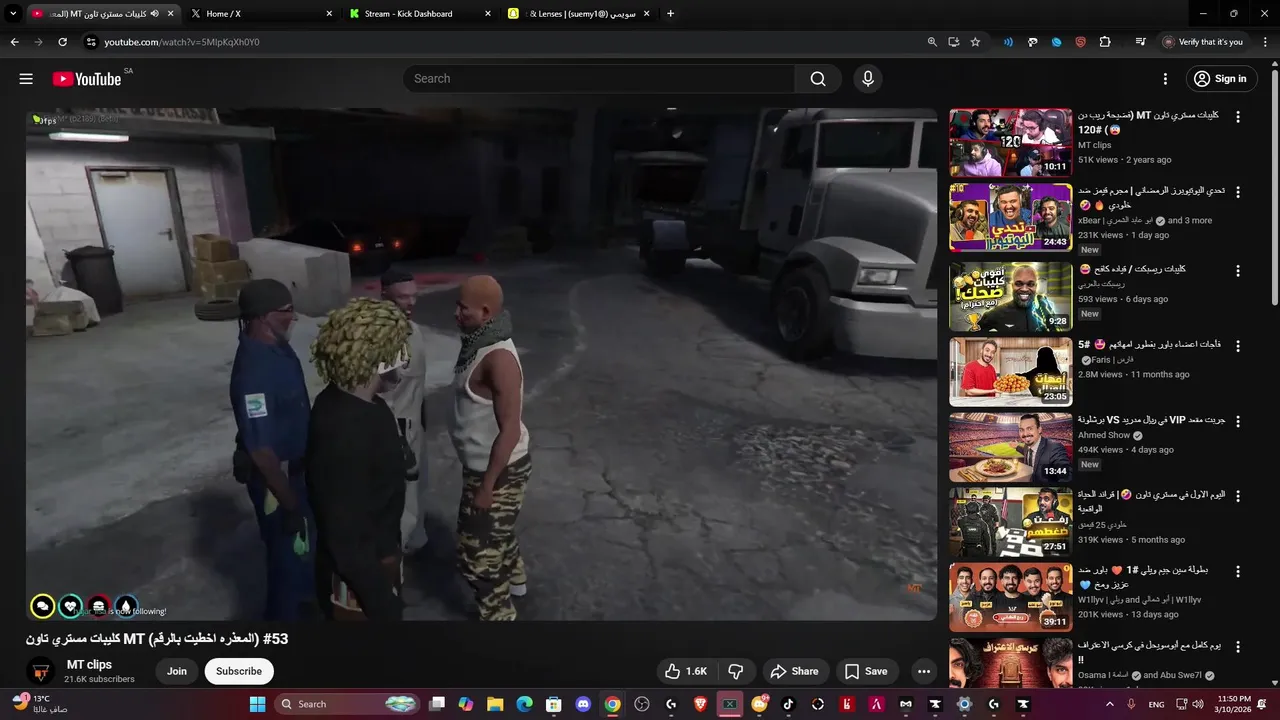
Task: Click the Join membership button
Action: click(x=177, y=671)
